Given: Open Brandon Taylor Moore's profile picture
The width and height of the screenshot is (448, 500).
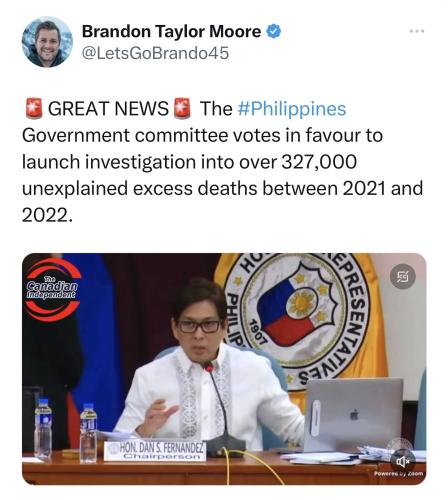Looking at the screenshot, I should click(x=47, y=42).
